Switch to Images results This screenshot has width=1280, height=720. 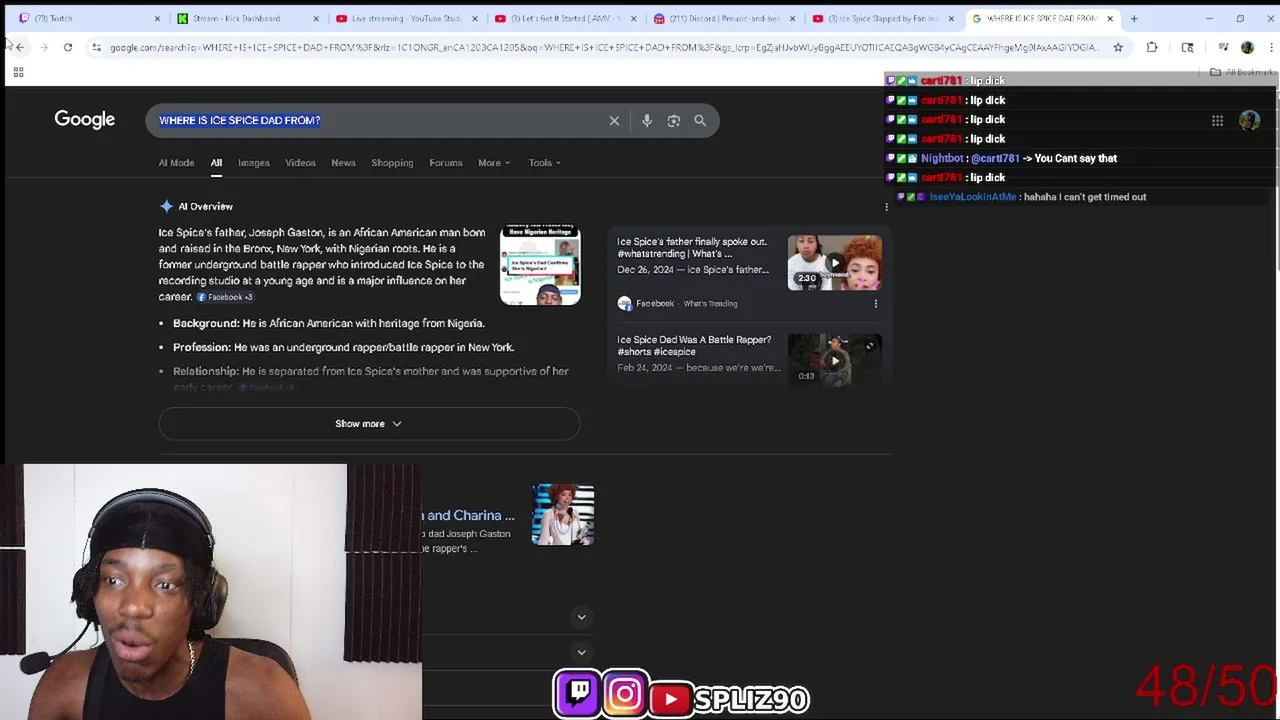point(254,162)
